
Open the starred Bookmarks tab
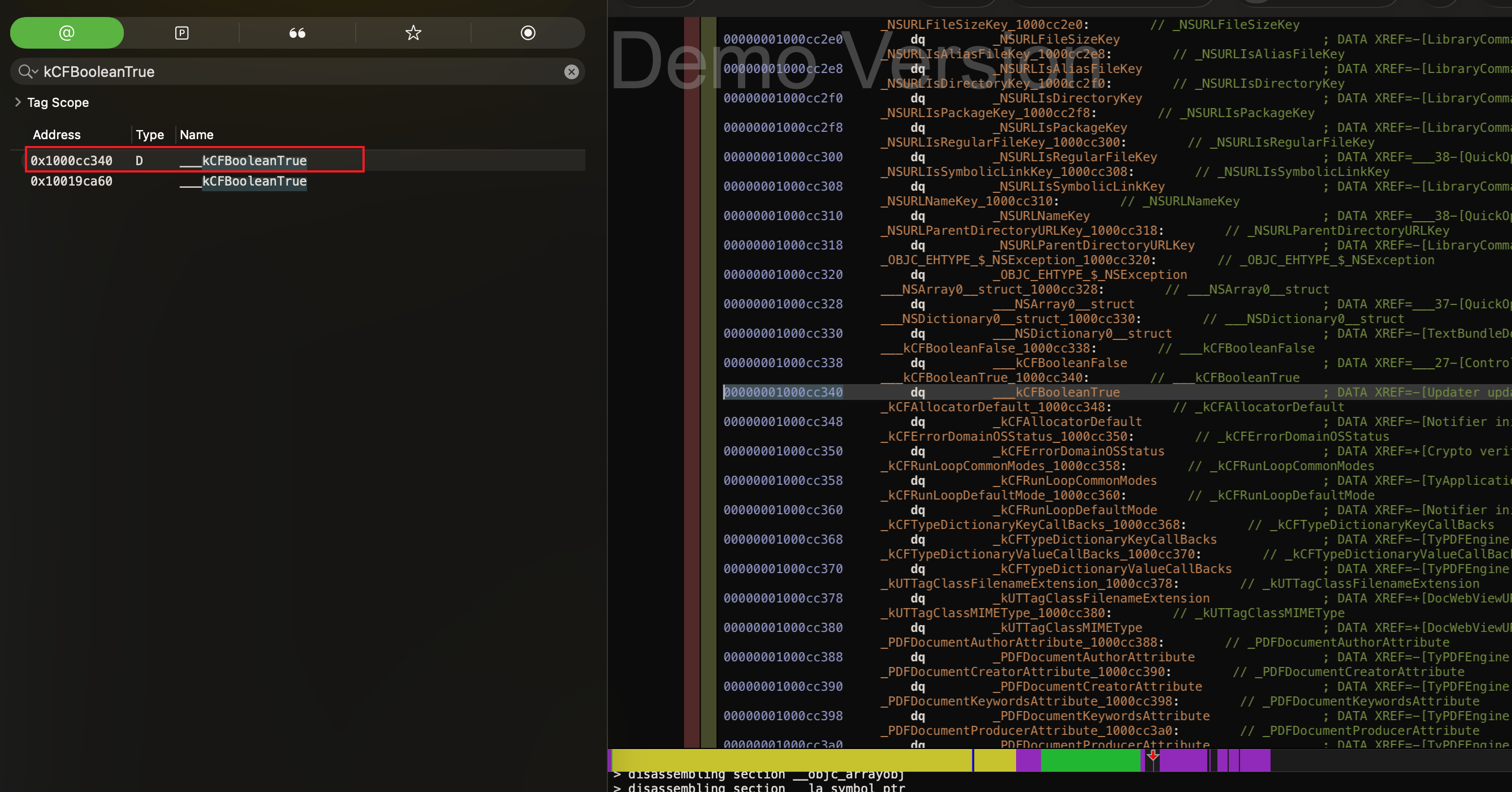413,33
